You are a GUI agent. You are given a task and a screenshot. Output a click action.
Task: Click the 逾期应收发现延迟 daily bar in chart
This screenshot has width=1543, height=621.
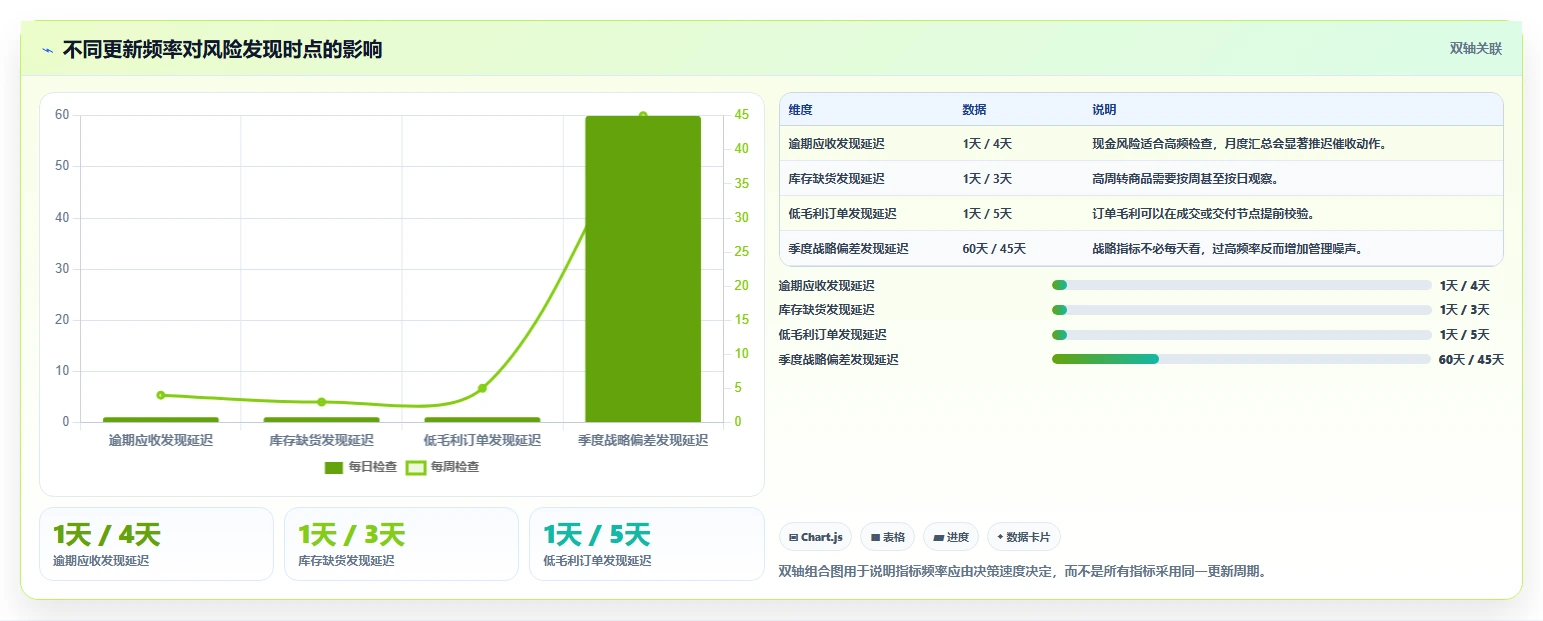[x=161, y=419]
